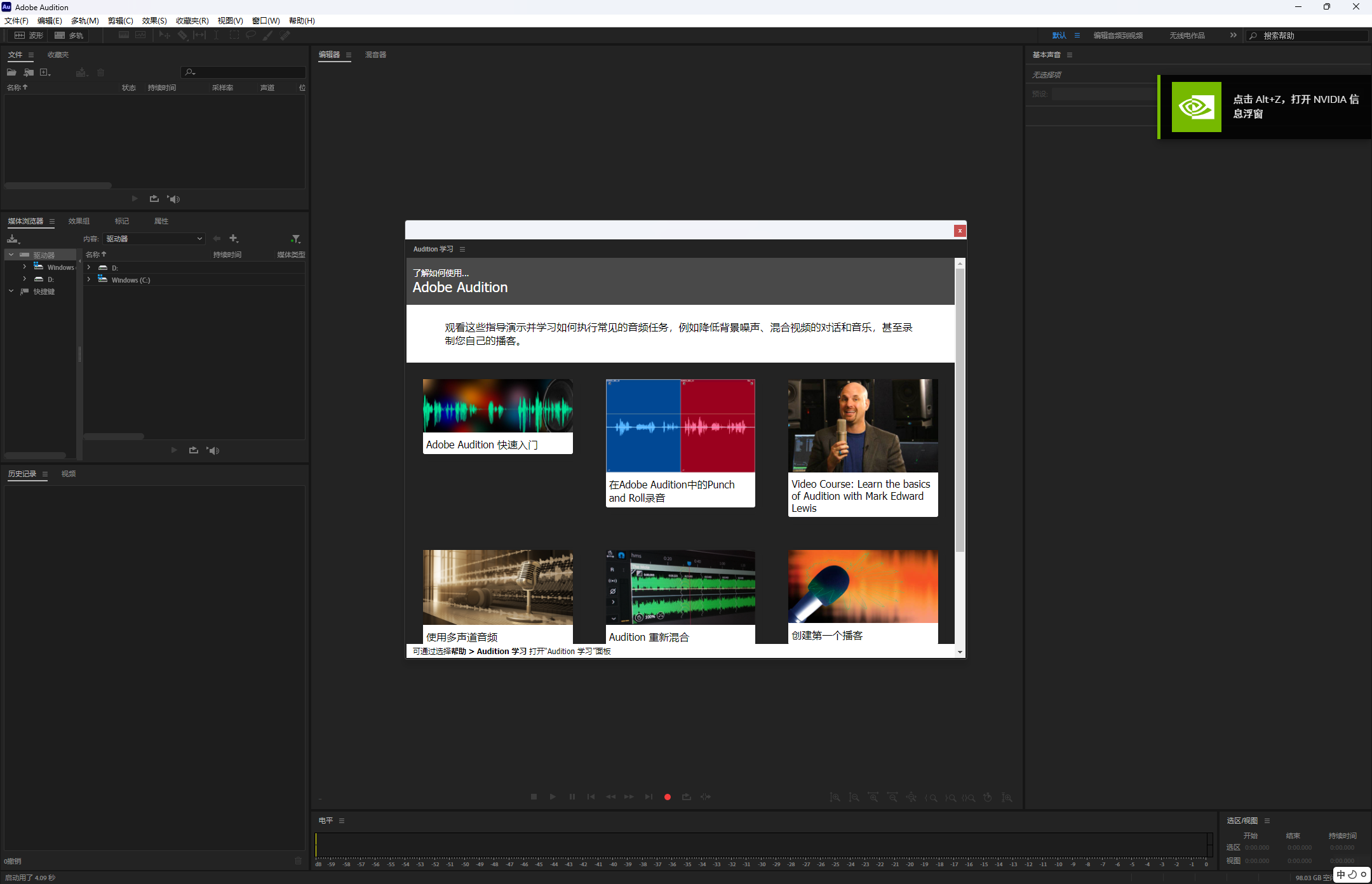1372x884 pixels.
Task: Collapse 快捷键 tree node
Action: click(x=11, y=291)
